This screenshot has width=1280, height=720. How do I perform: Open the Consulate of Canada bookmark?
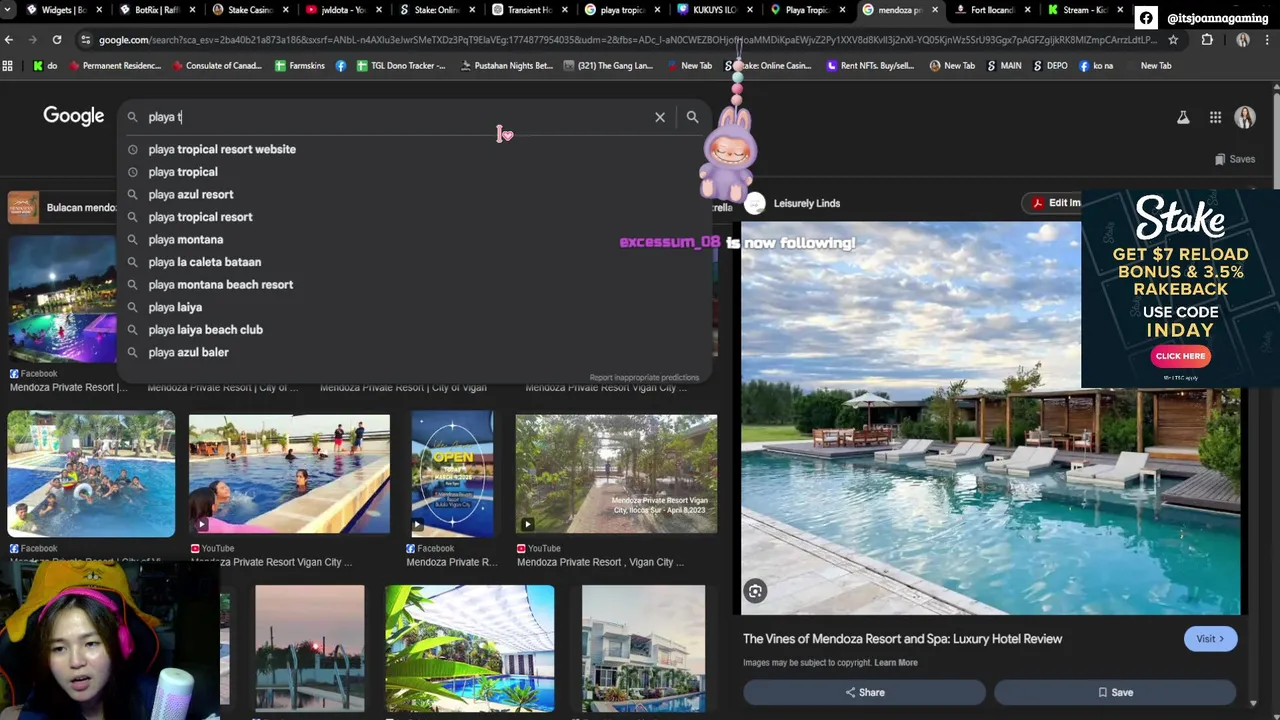(x=216, y=66)
